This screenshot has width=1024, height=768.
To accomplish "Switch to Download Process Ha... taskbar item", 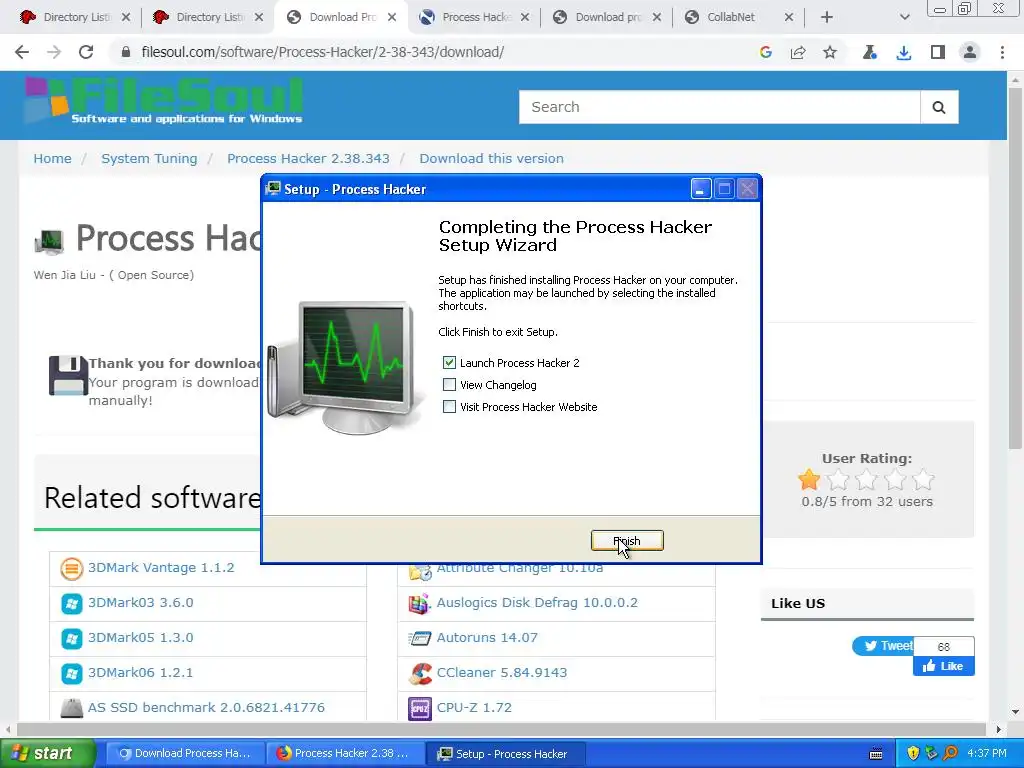I will [185, 754].
